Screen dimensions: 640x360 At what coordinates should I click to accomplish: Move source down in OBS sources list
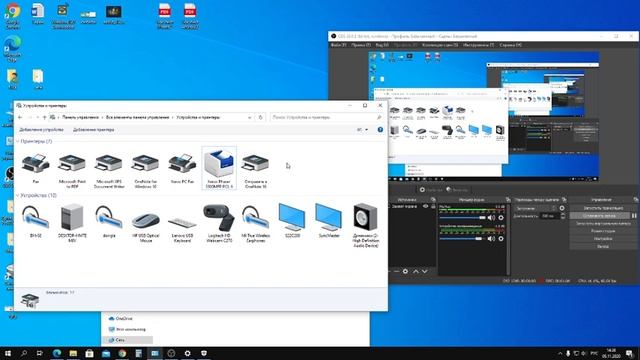click(x=425, y=271)
